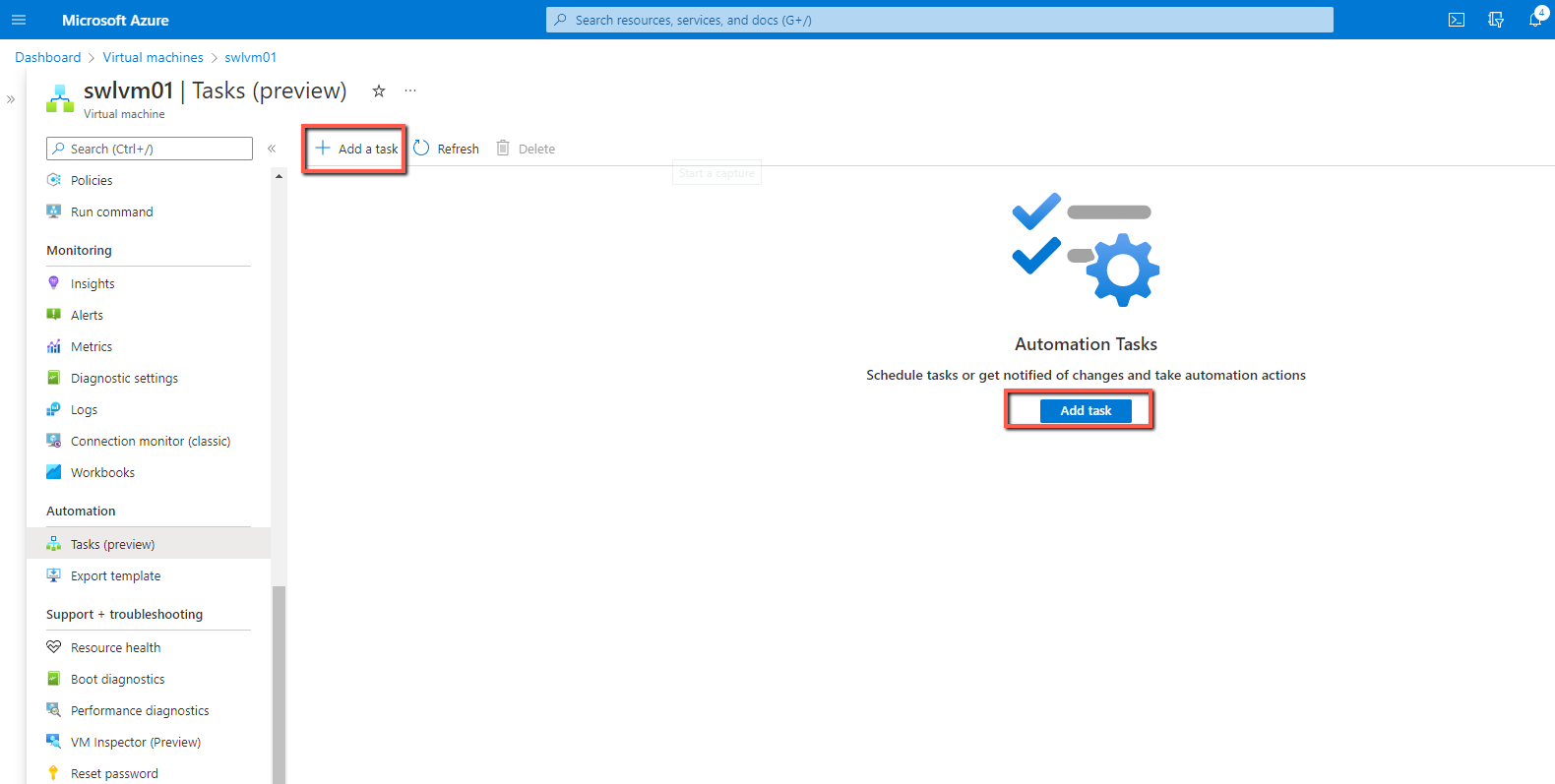
Task: Click the Connection monitor (classic) icon
Action: pyautogui.click(x=54, y=441)
